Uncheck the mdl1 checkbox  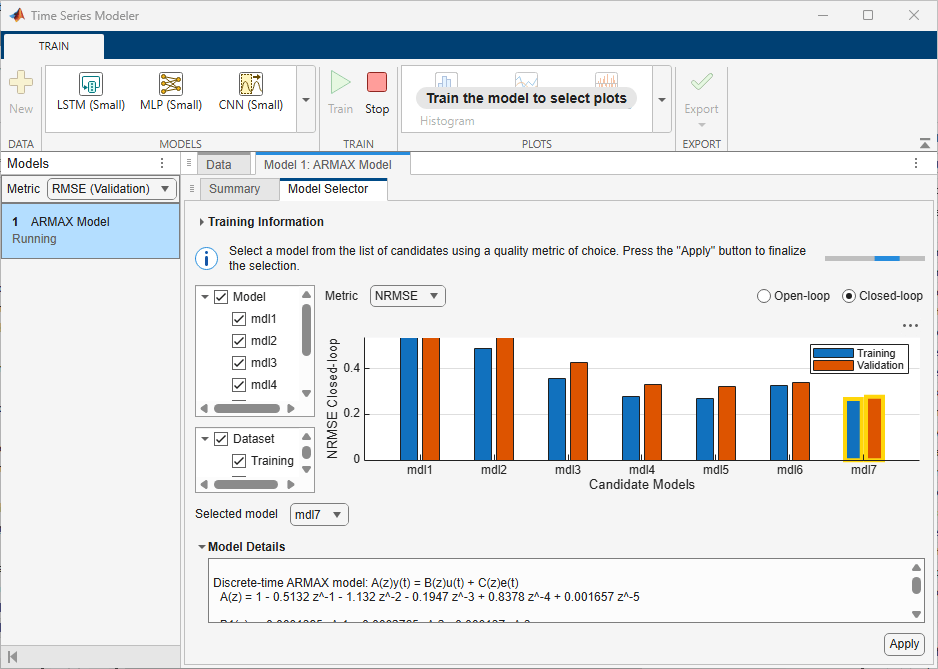[x=239, y=319]
